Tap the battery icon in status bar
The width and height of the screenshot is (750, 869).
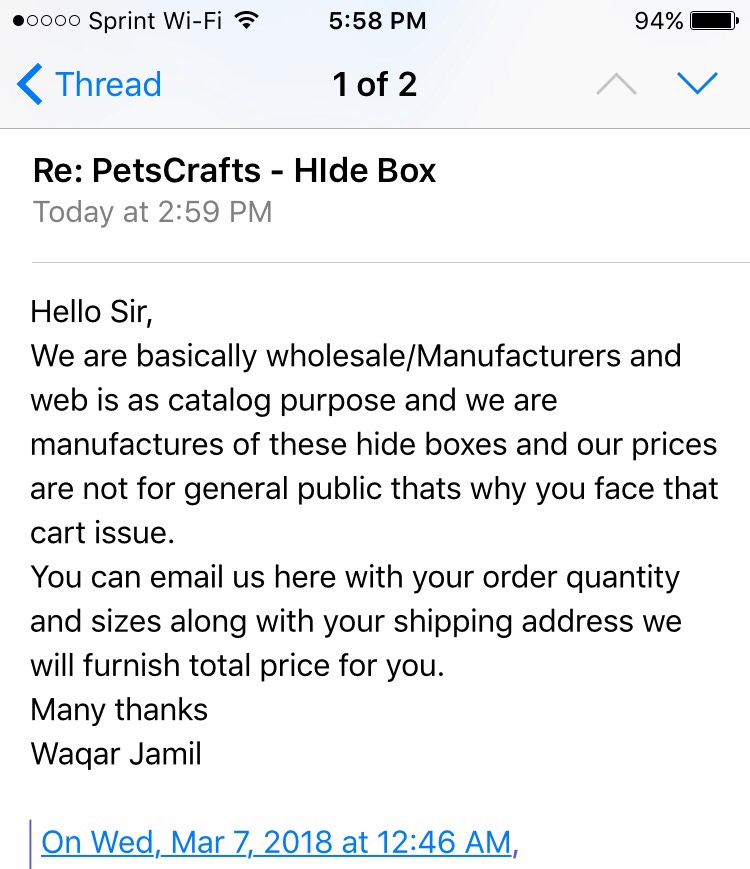pyautogui.click(x=714, y=21)
